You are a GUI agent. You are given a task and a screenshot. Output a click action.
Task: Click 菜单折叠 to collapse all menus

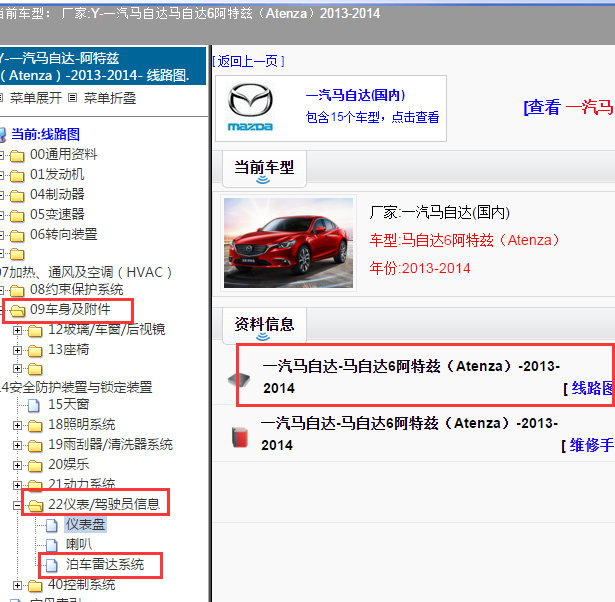pyautogui.click(x=110, y=98)
